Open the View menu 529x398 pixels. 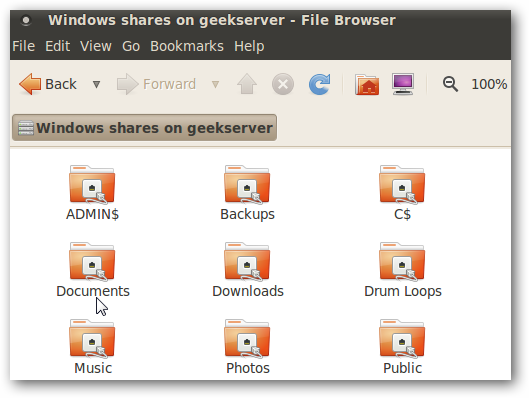tap(96, 46)
